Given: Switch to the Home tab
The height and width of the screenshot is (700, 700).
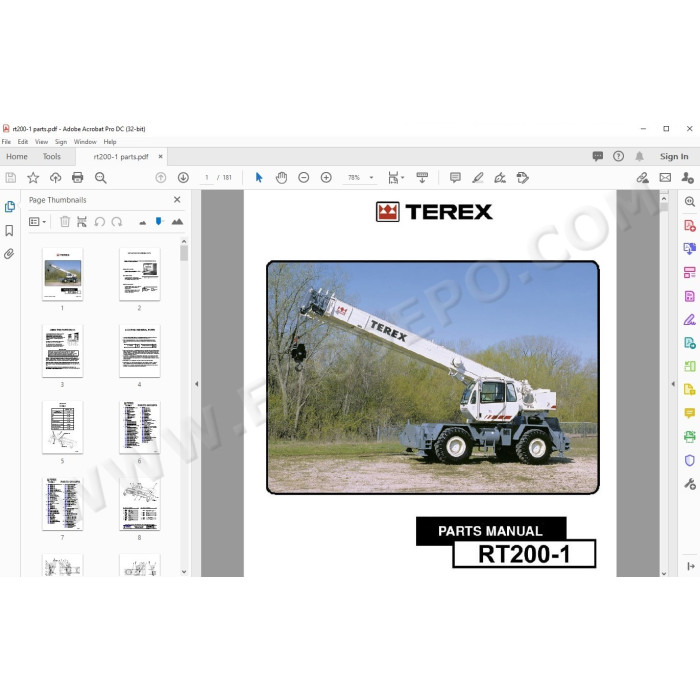Looking at the screenshot, I should (17, 156).
